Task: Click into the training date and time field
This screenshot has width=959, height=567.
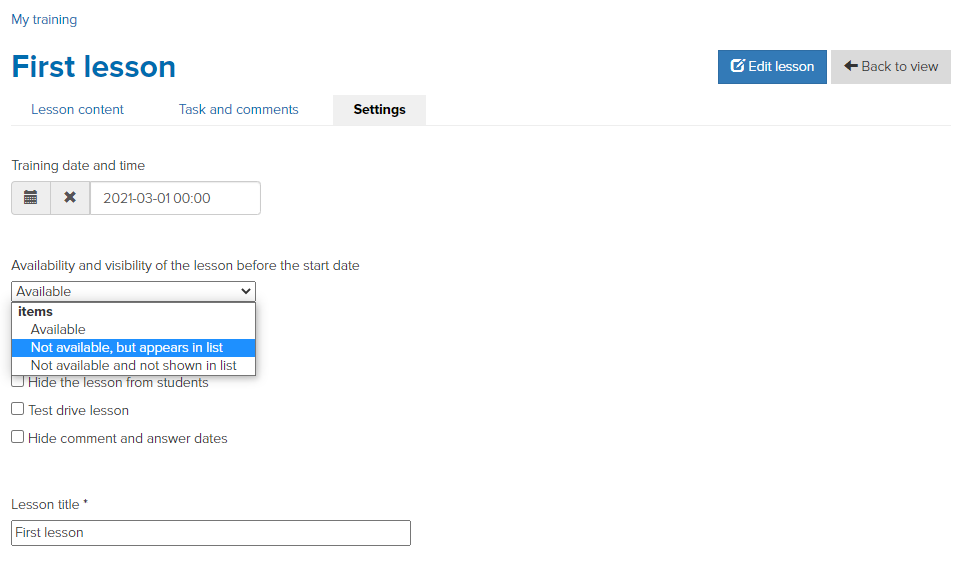Action: (x=175, y=198)
